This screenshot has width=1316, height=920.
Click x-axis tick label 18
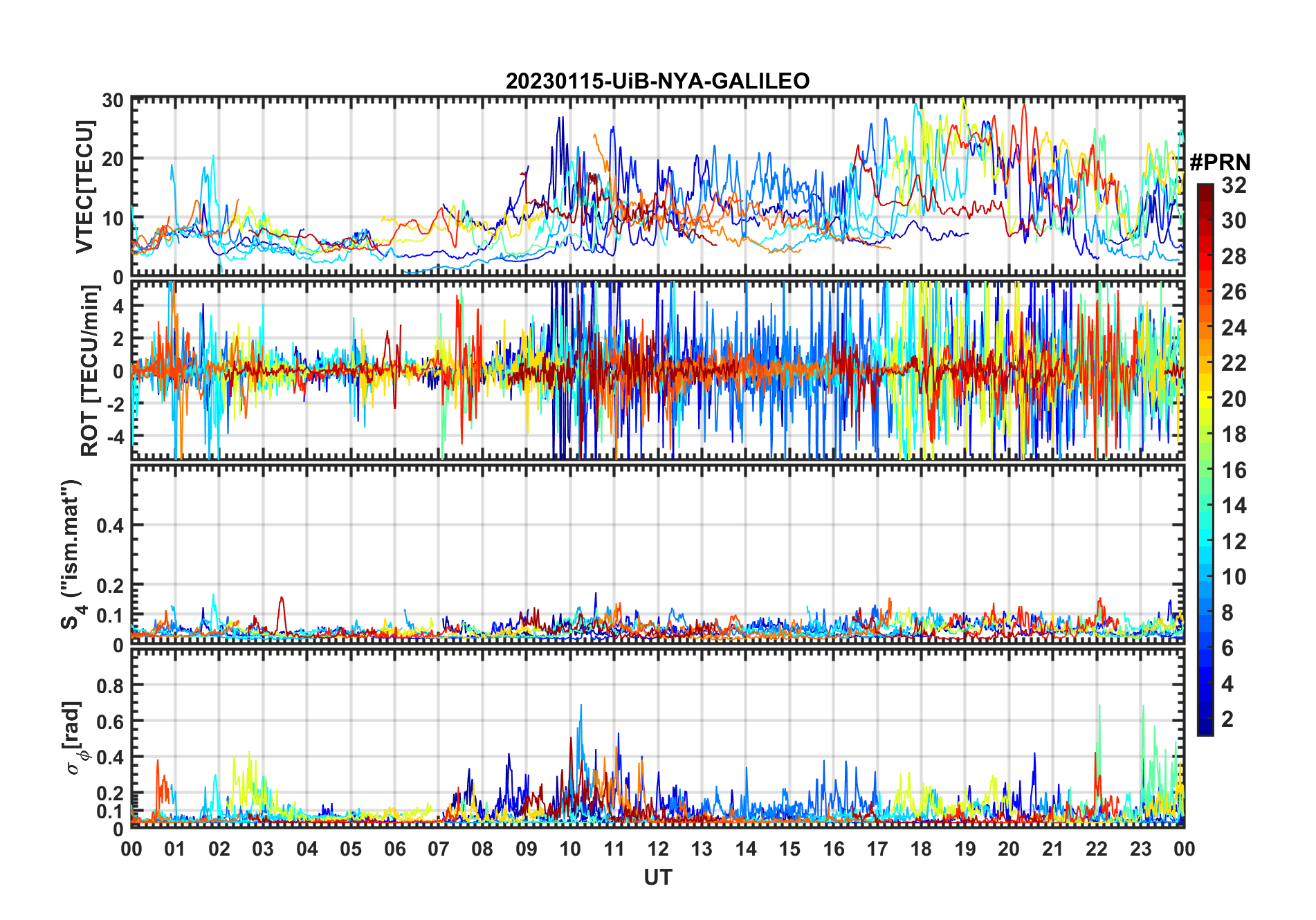921,849
